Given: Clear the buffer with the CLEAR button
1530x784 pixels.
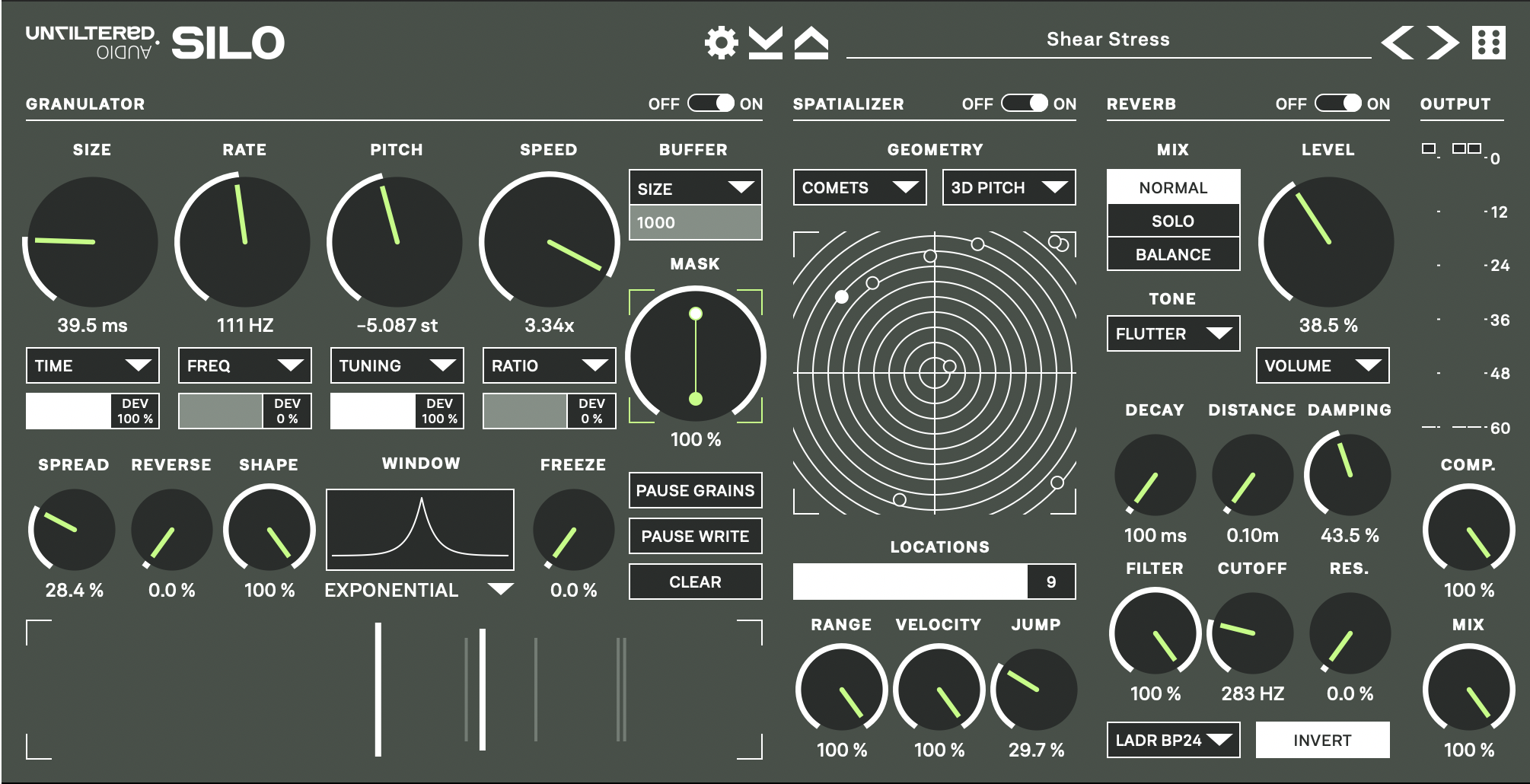Looking at the screenshot, I should pyautogui.click(x=695, y=581).
